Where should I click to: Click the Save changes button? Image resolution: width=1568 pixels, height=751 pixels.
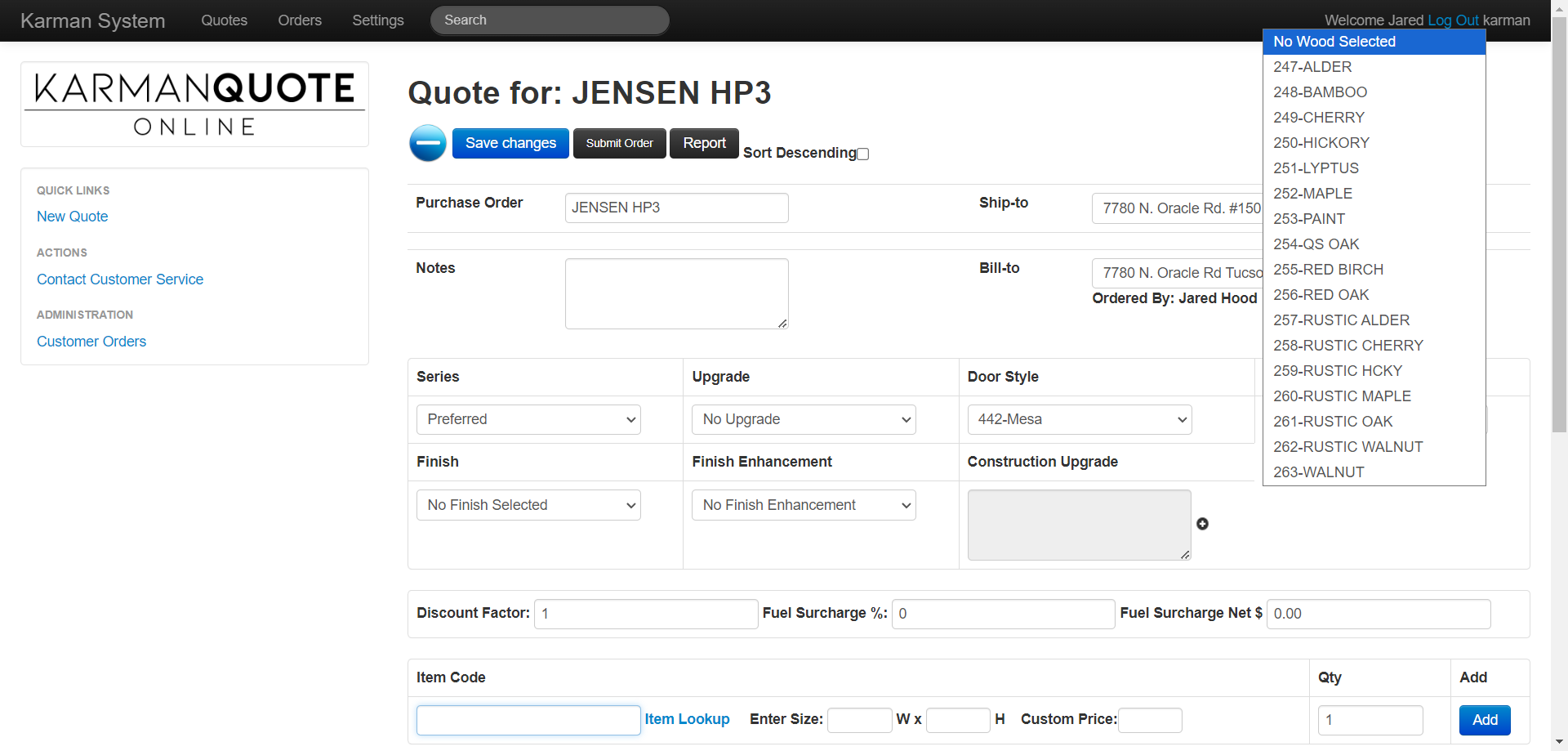510,143
